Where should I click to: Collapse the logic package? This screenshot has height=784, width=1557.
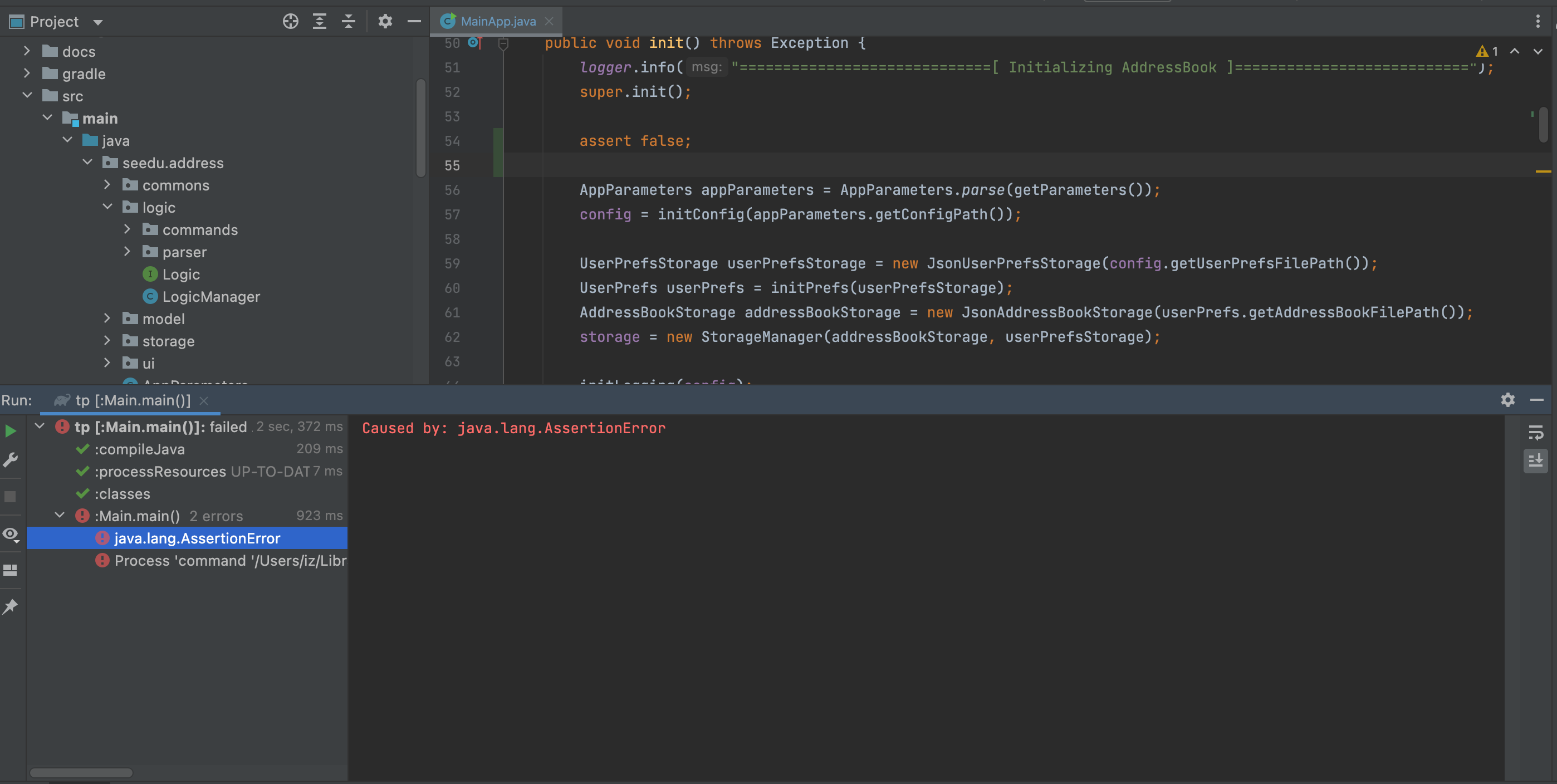(107, 207)
